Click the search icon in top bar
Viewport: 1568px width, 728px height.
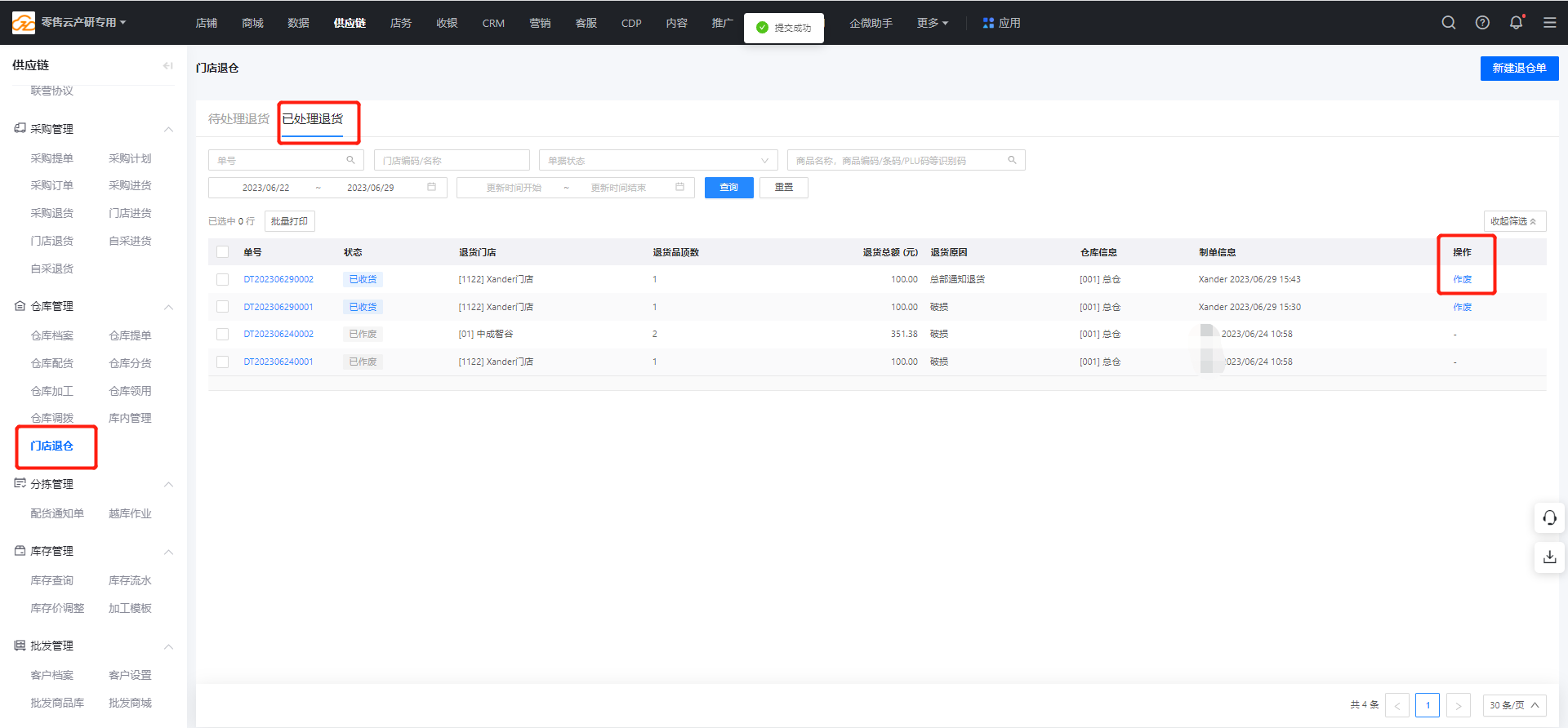(x=1449, y=23)
